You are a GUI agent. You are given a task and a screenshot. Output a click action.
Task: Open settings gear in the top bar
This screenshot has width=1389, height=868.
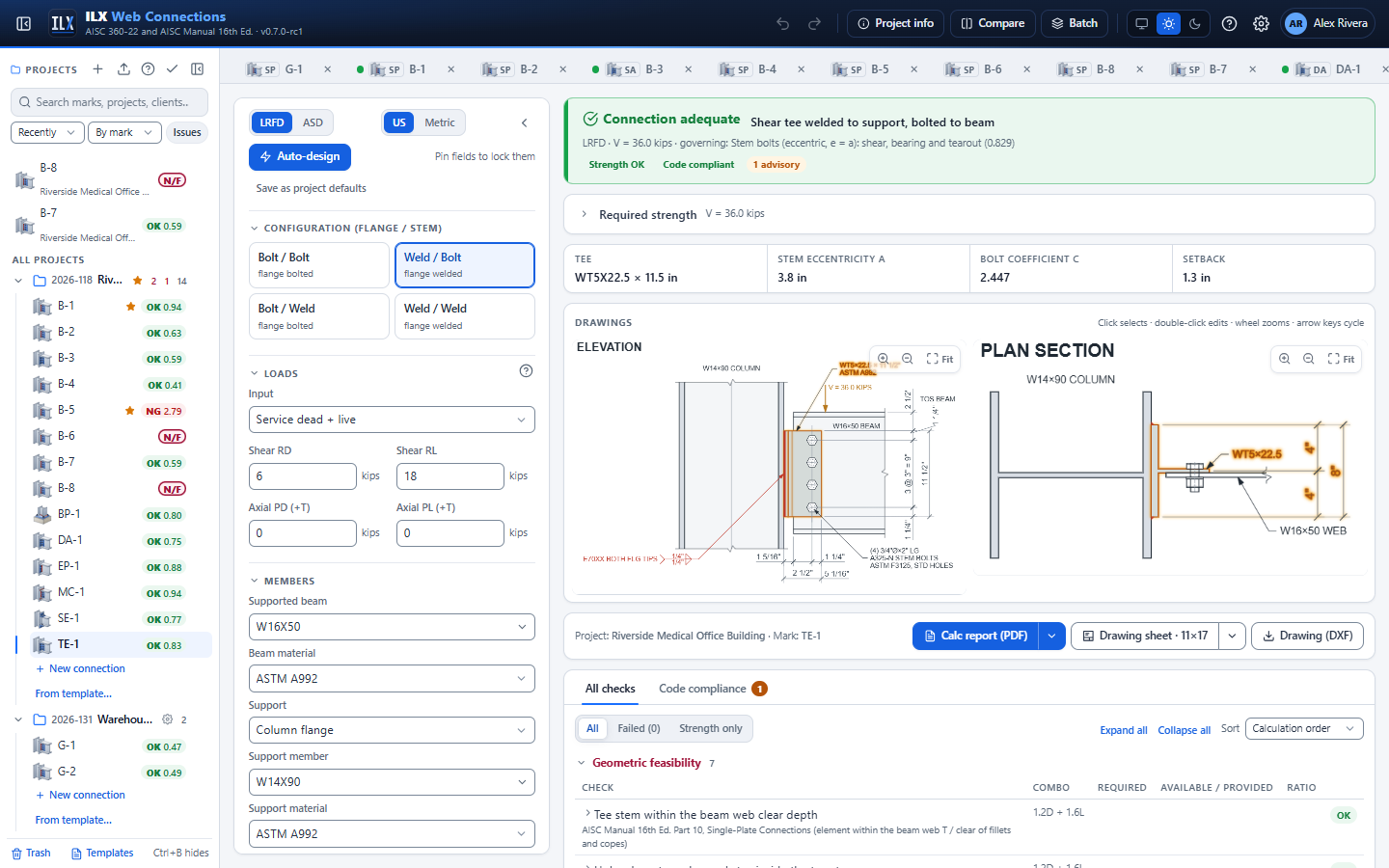[1261, 23]
